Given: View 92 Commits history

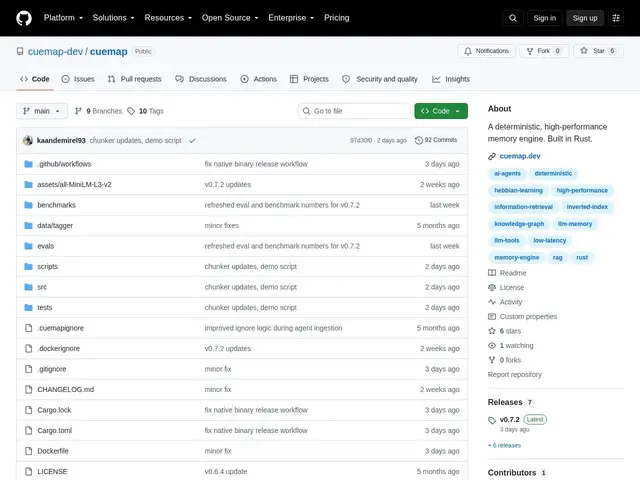Looking at the screenshot, I should 436,140.
